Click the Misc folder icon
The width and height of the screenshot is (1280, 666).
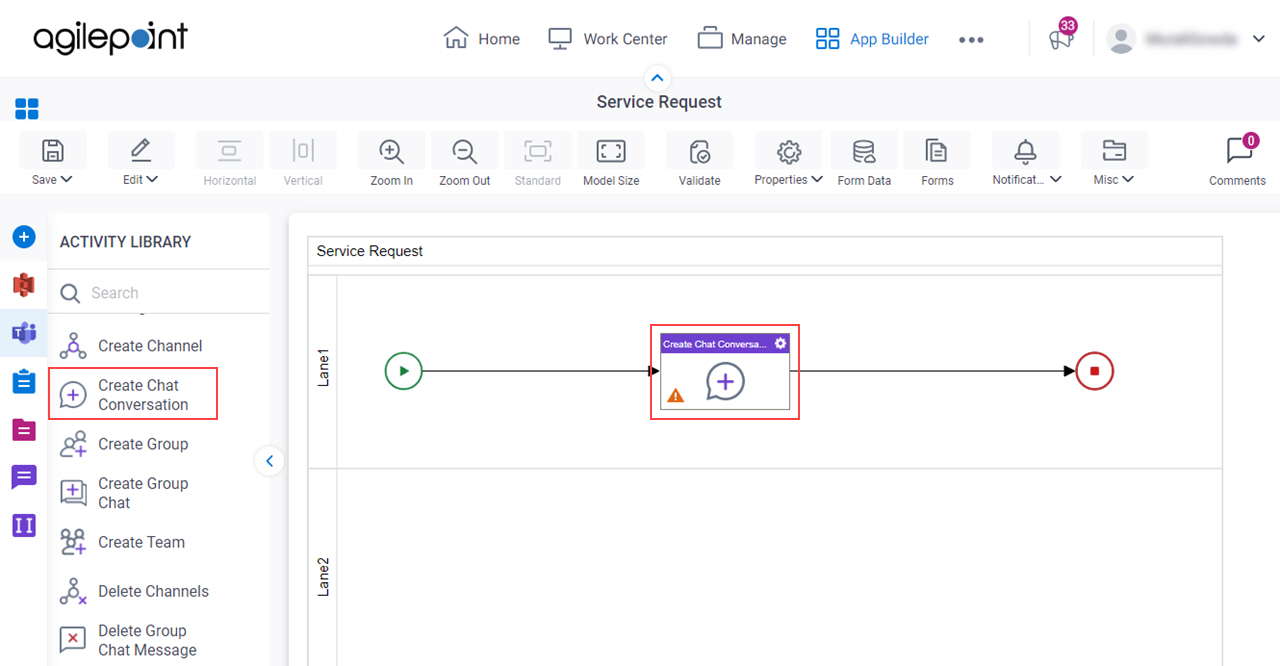click(x=1114, y=151)
